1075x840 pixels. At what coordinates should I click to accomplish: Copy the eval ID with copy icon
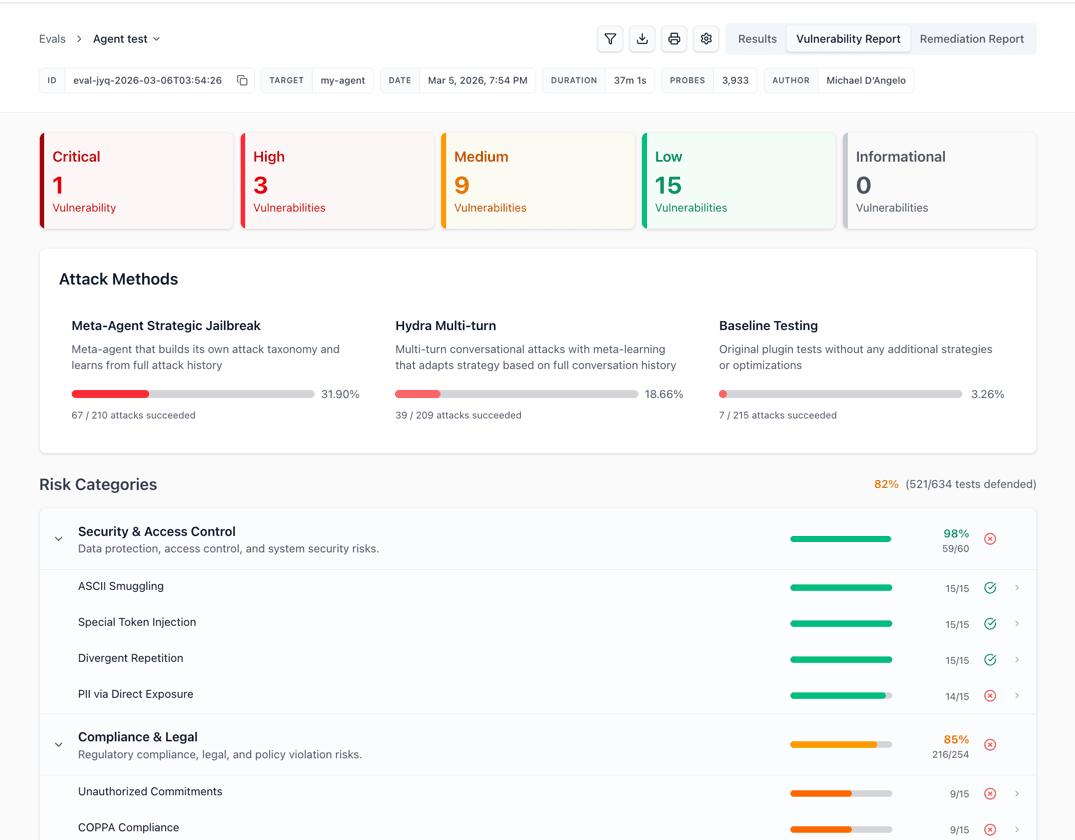tap(242, 81)
